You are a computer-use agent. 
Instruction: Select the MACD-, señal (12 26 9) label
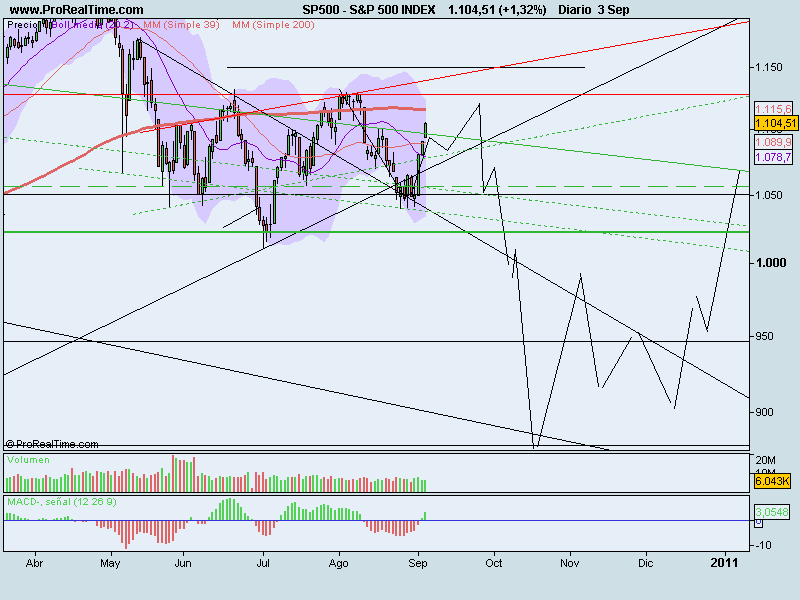pos(62,502)
